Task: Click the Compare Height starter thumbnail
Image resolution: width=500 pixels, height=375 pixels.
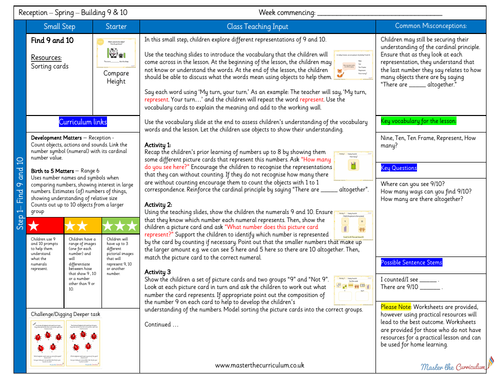Action: pyautogui.click(x=116, y=53)
